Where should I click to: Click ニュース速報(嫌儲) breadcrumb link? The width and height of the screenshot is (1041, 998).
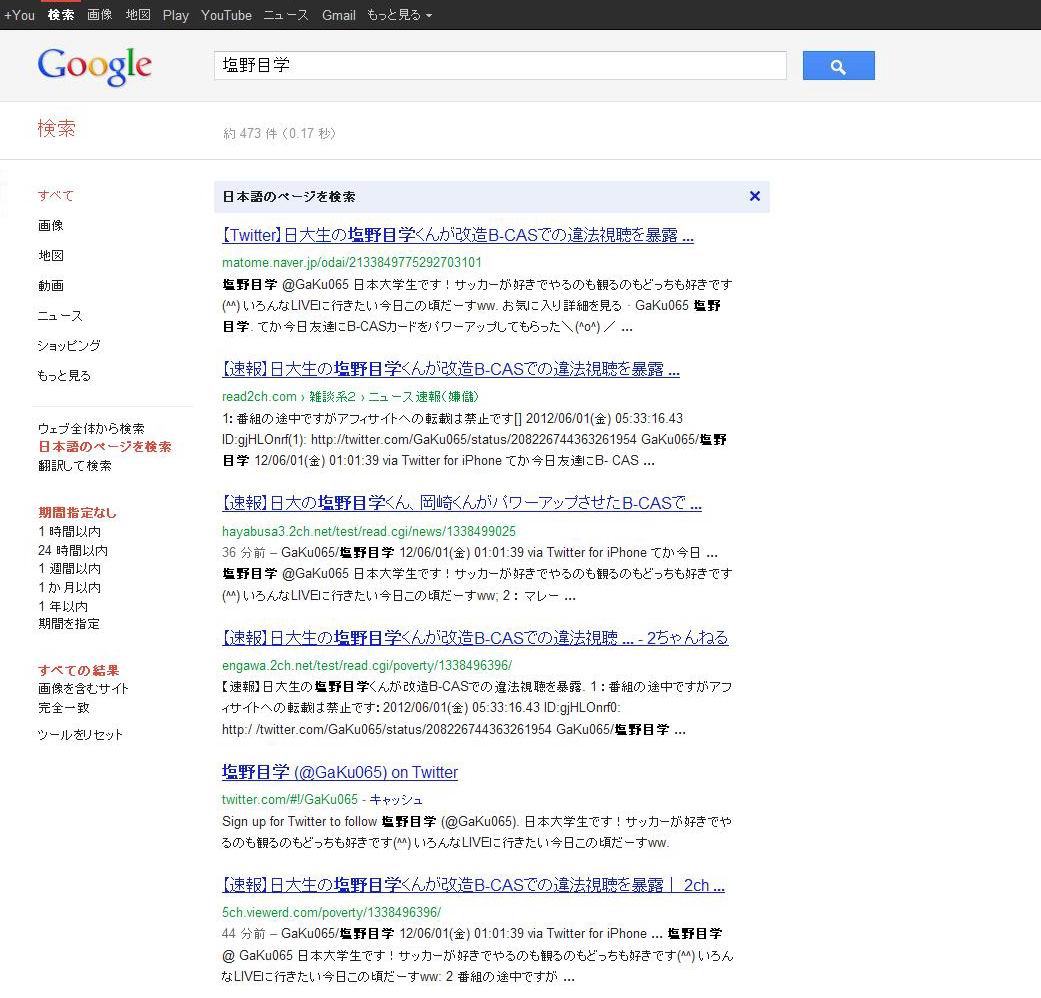click(x=423, y=396)
